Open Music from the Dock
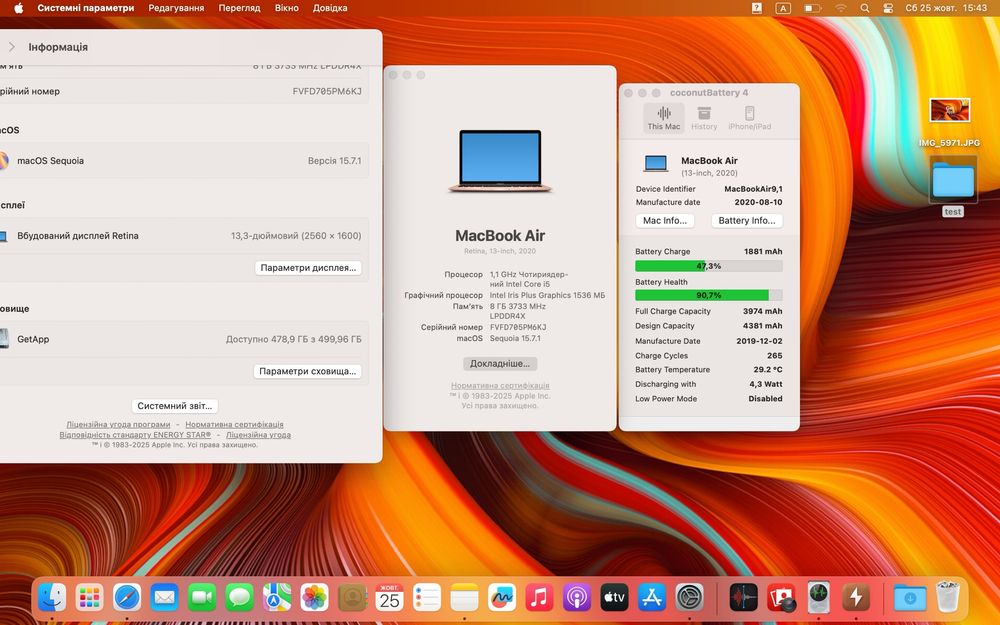Screen dimensions: 1000x625 click(540, 598)
